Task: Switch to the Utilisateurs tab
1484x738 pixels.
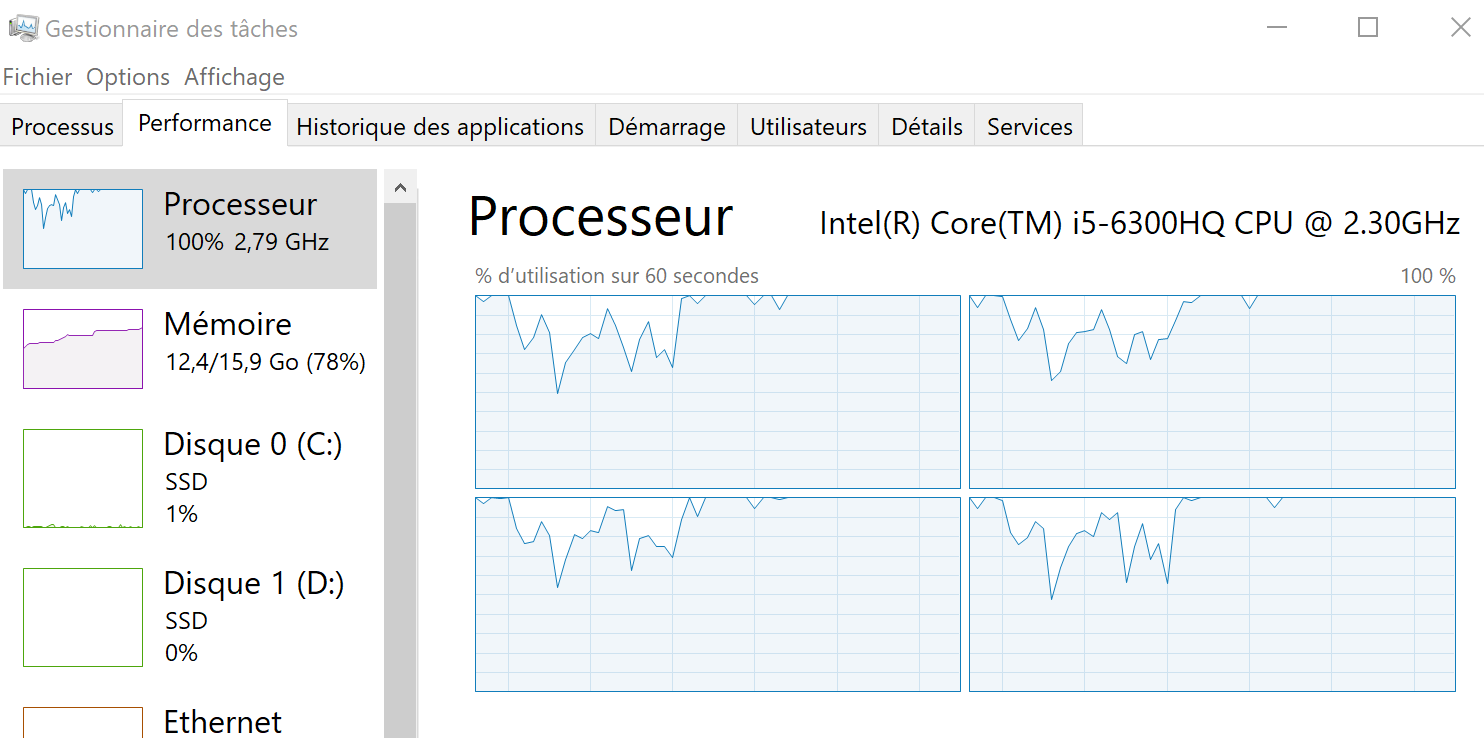Action: click(x=807, y=126)
